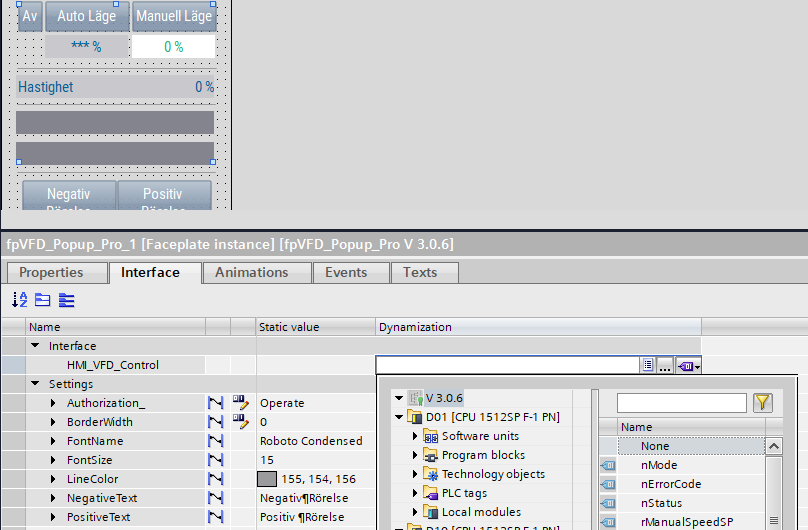Expand the Software units folder
The image size is (808, 530).
[415, 436]
